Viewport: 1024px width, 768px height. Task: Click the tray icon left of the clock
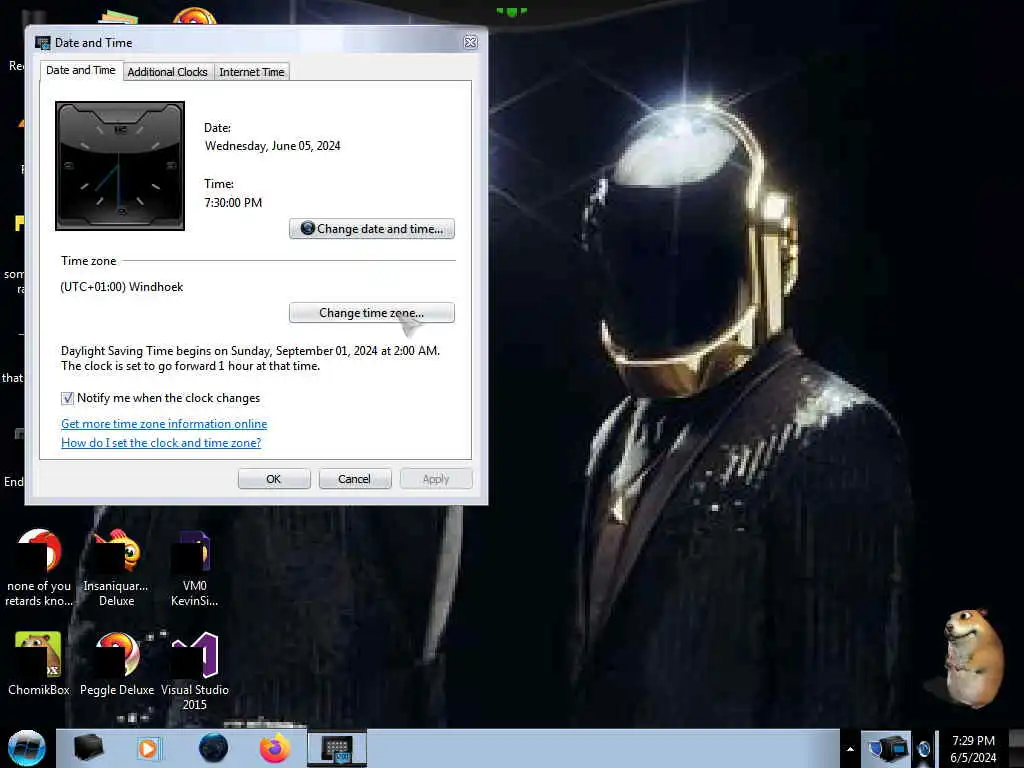[923, 749]
